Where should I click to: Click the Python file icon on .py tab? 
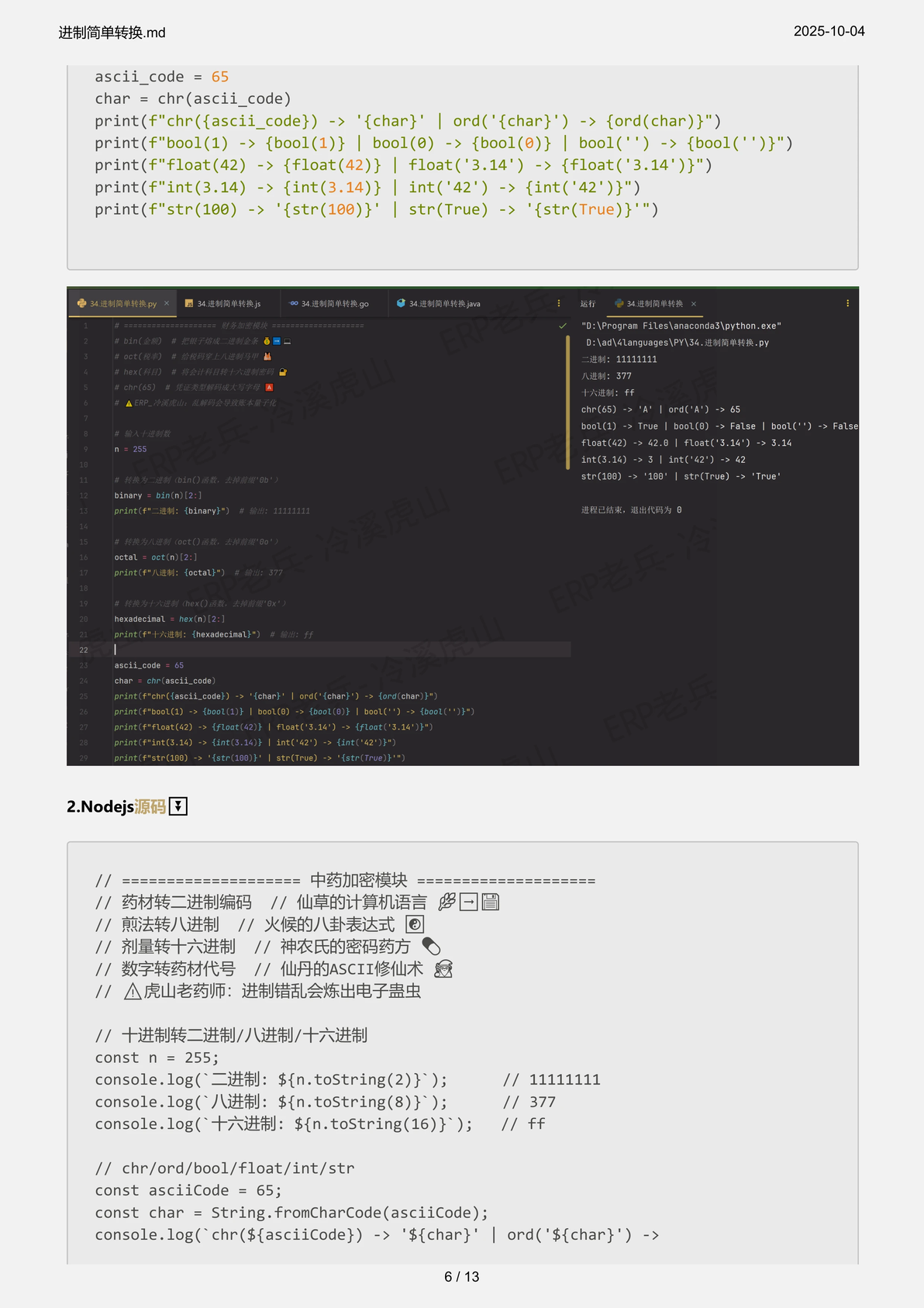pyautogui.click(x=81, y=304)
